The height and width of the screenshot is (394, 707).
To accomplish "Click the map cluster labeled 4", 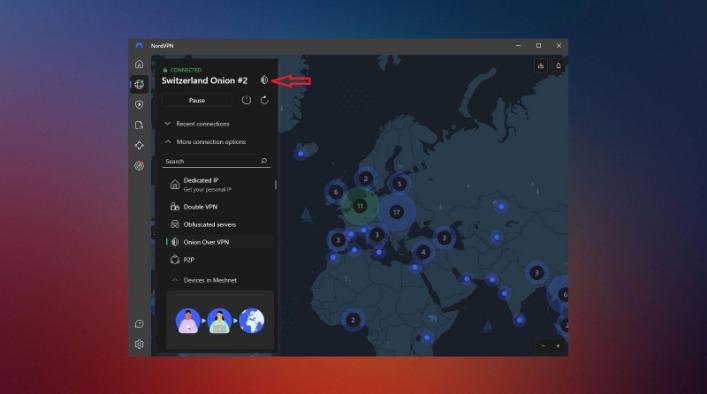I will coord(423,252).
